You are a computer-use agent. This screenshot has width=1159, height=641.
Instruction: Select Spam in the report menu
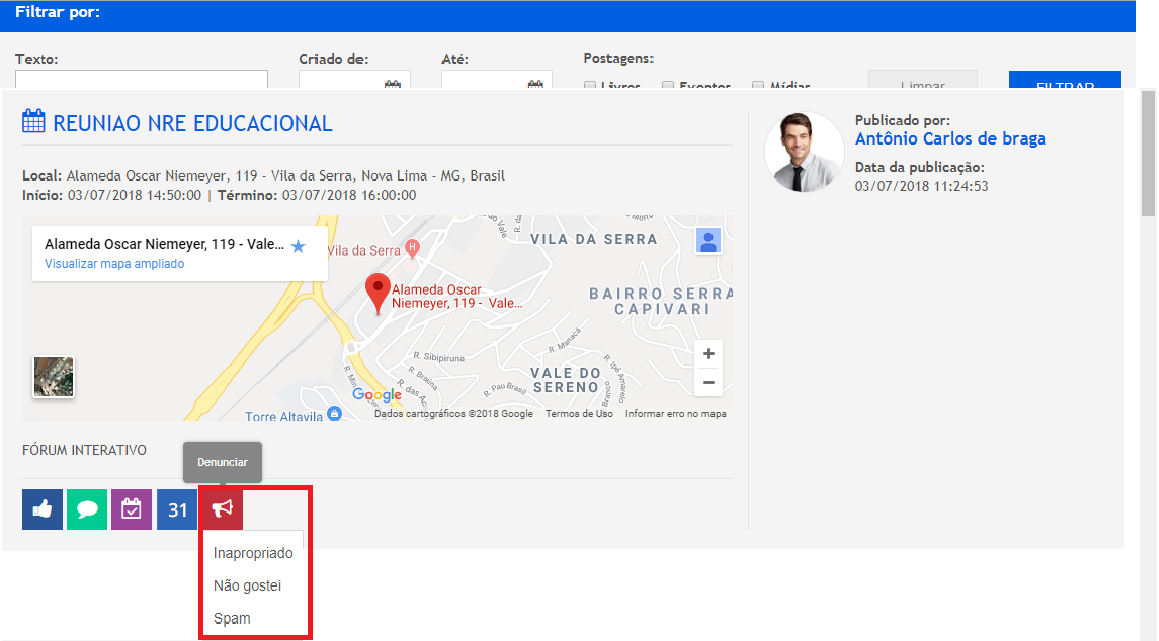pyautogui.click(x=232, y=619)
